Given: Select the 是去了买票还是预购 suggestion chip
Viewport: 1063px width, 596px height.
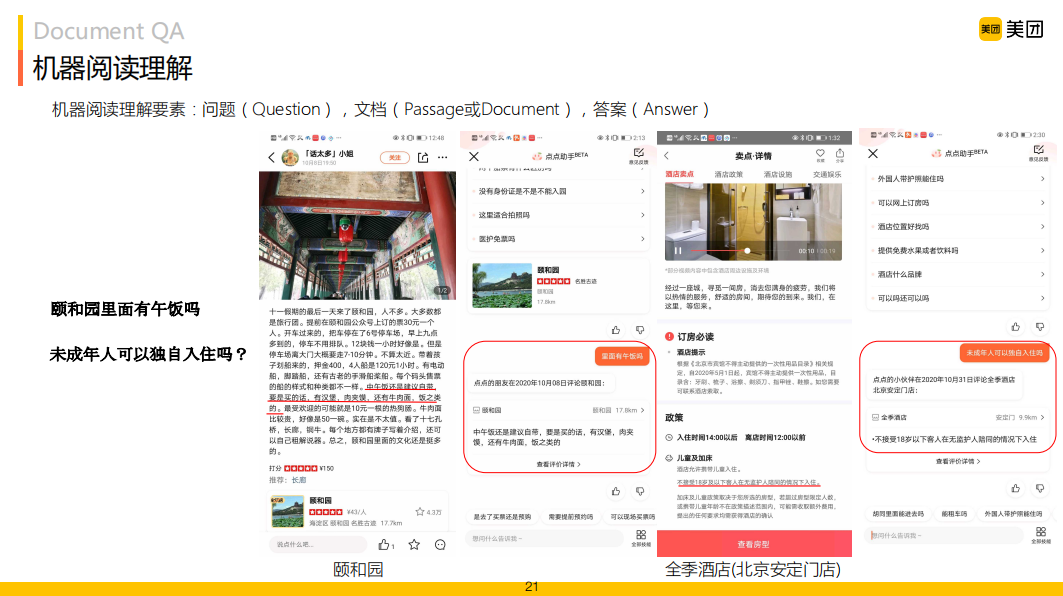Looking at the screenshot, I should click(x=502, y=517).
